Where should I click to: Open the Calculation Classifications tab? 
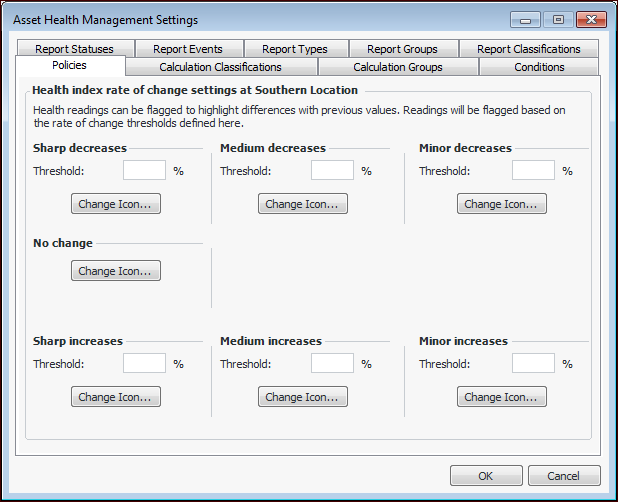click(220, 67)
